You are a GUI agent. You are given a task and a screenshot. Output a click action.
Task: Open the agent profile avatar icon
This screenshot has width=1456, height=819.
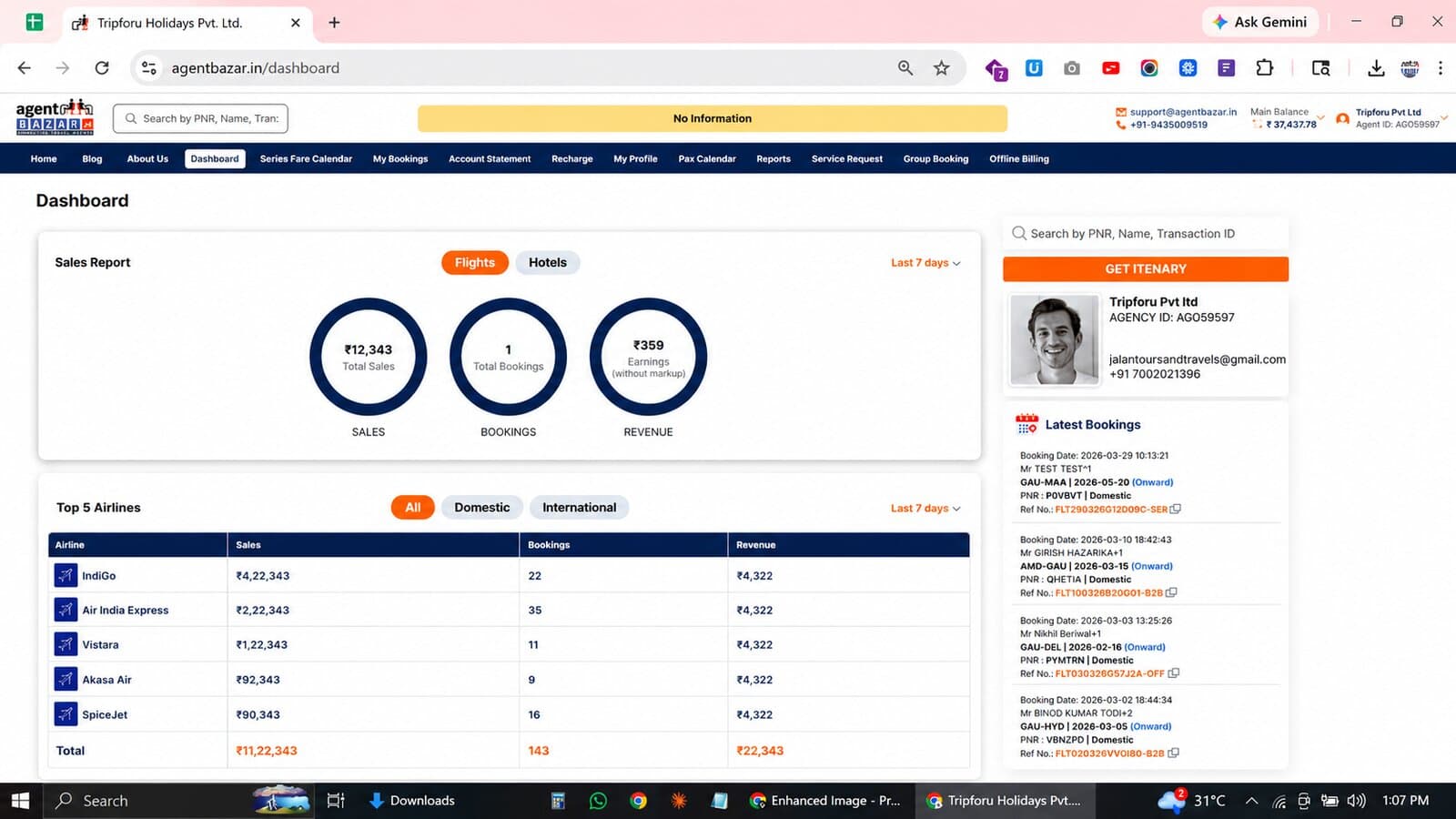click(x=1342, y=118)
